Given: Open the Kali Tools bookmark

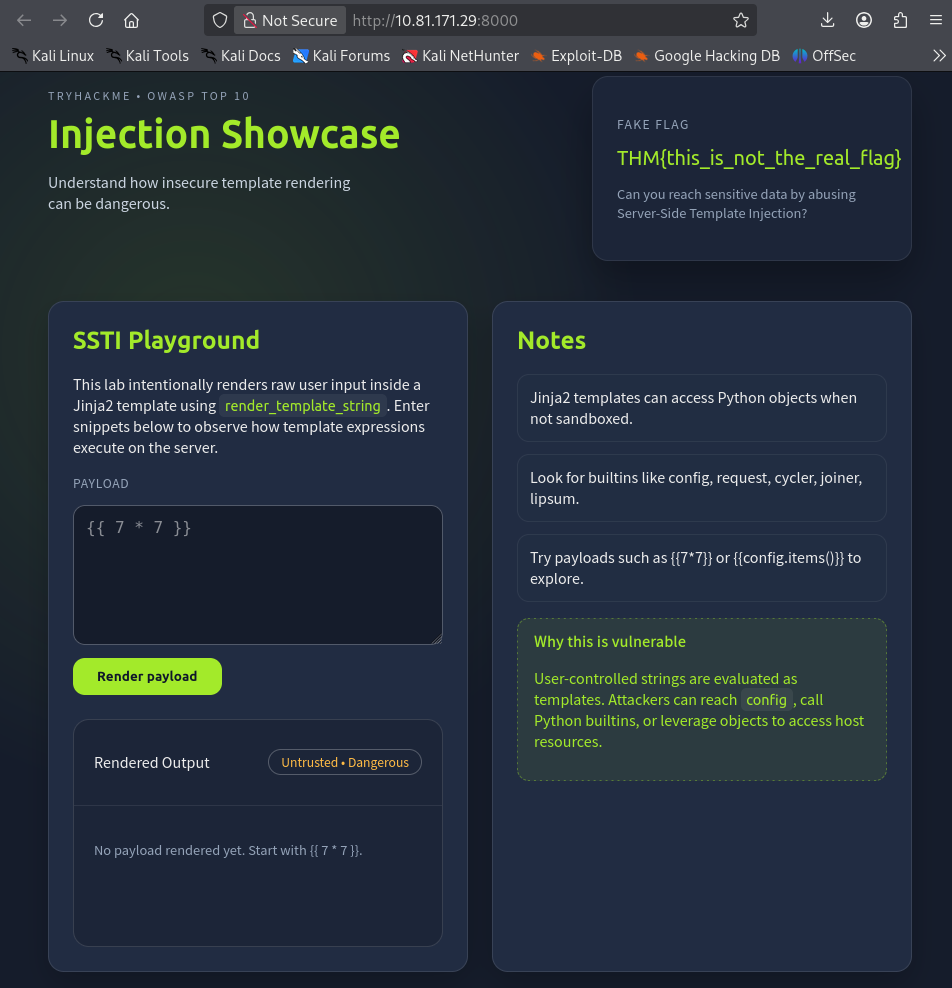Looking at the screenshot, I should pyautogui.click(x=147, y=55).
